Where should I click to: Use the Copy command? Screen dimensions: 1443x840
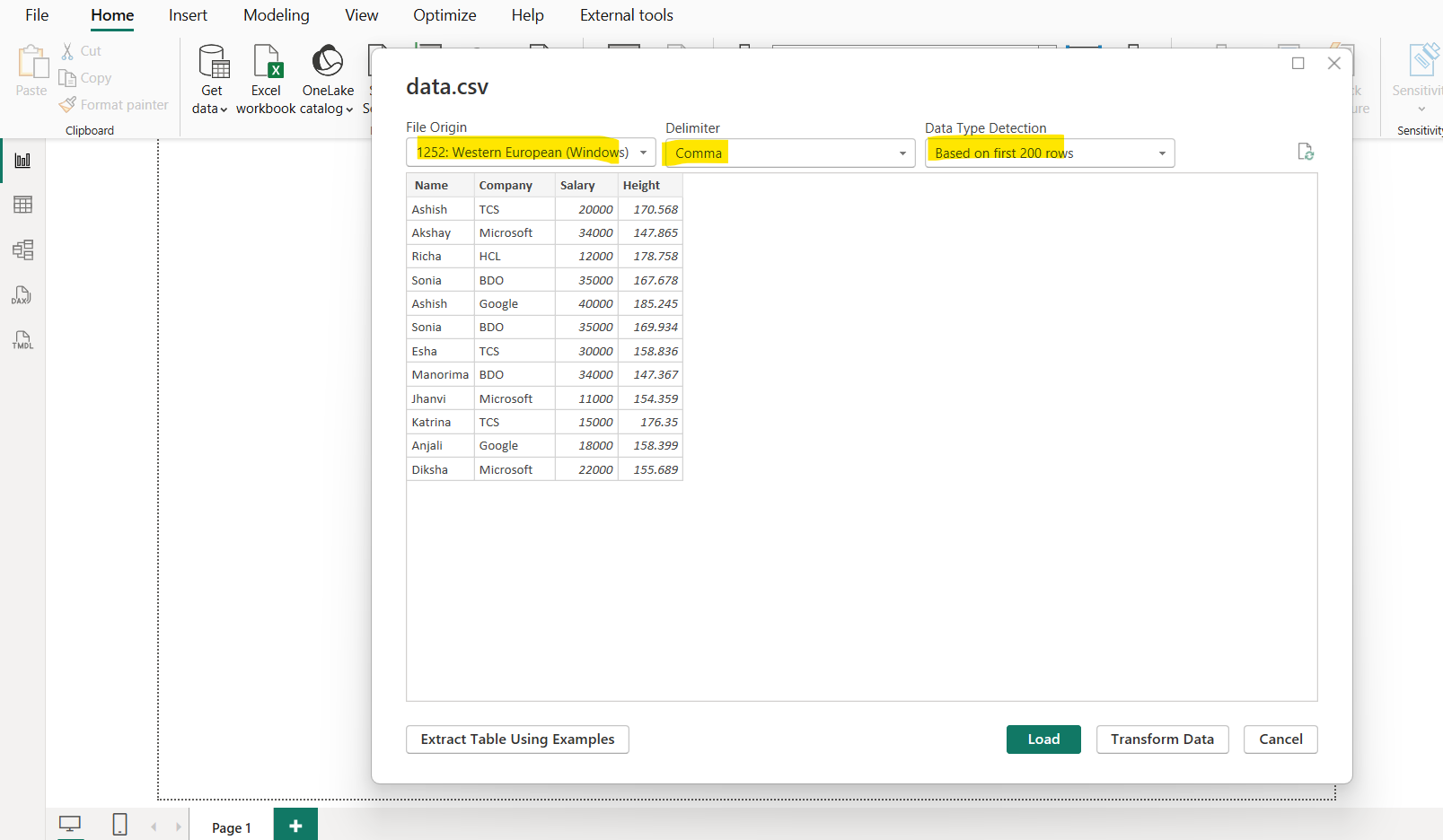[x=85, y=78]
